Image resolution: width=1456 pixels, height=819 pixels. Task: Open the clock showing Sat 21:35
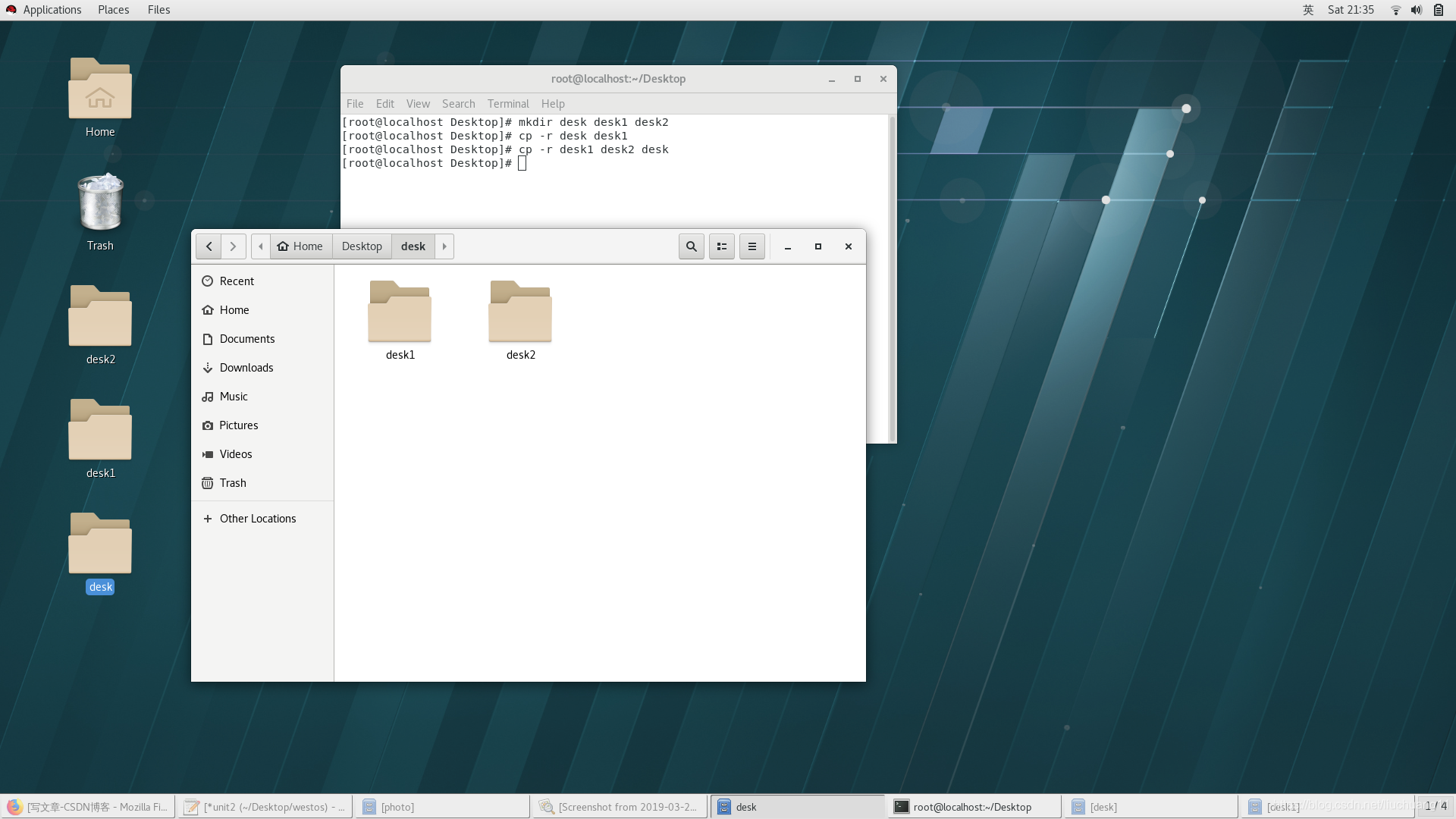point(1351,10)
